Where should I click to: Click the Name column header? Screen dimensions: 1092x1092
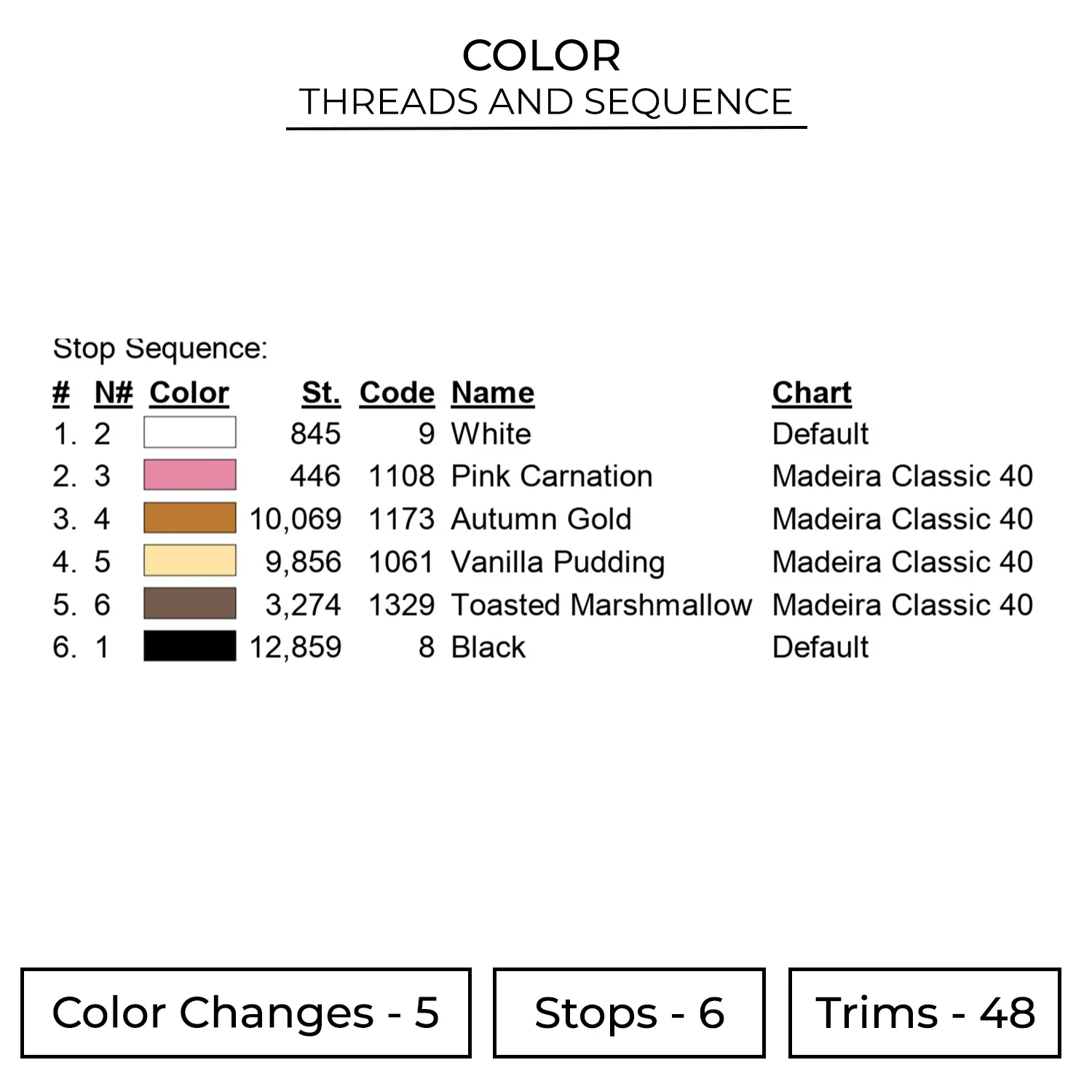pos(493,393)
